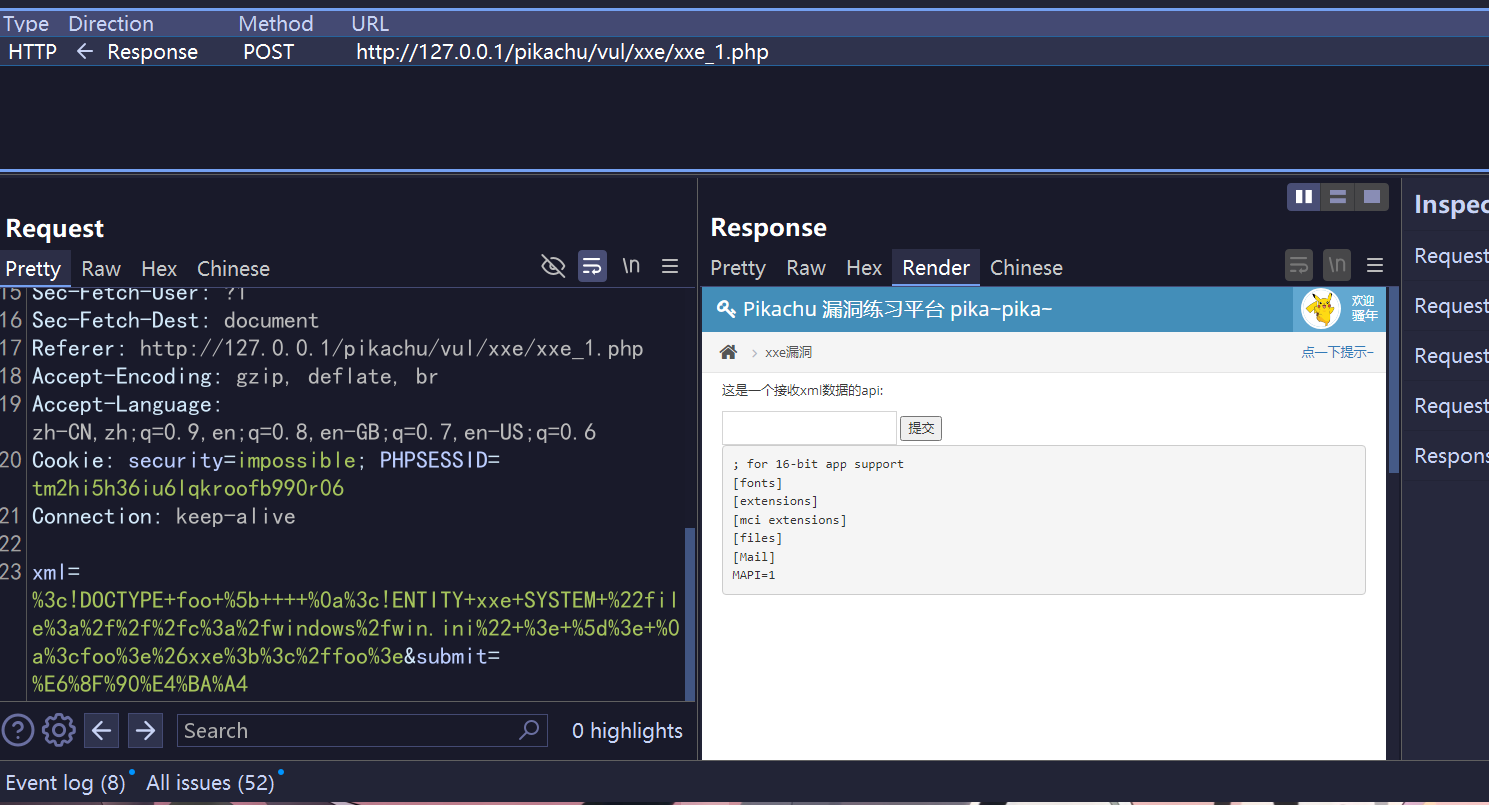This screenshot has width=1489, height=805.
Task: Click the URL column header
Action: click(370, 23)
